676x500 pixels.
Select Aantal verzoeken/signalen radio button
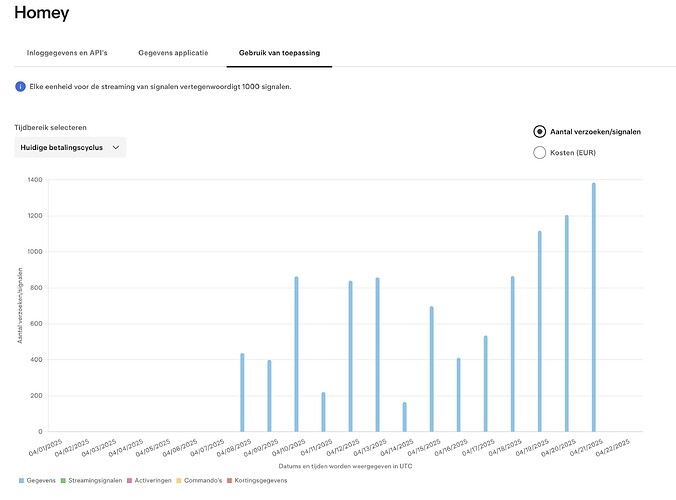click(539, 131)
